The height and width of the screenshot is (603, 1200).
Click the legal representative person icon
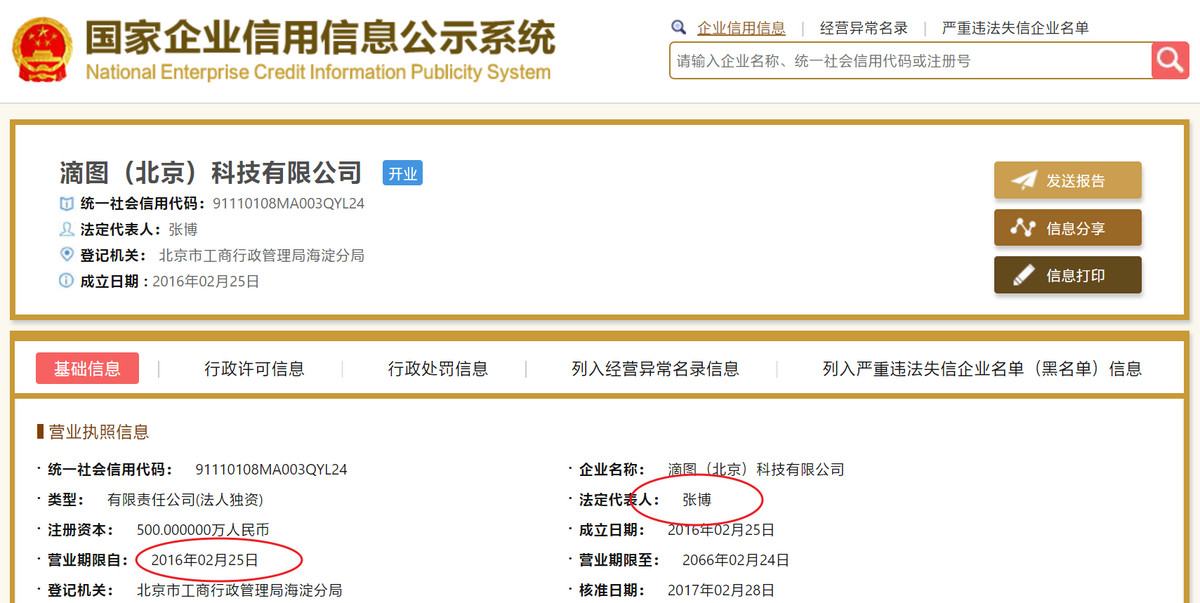(67, 229)
